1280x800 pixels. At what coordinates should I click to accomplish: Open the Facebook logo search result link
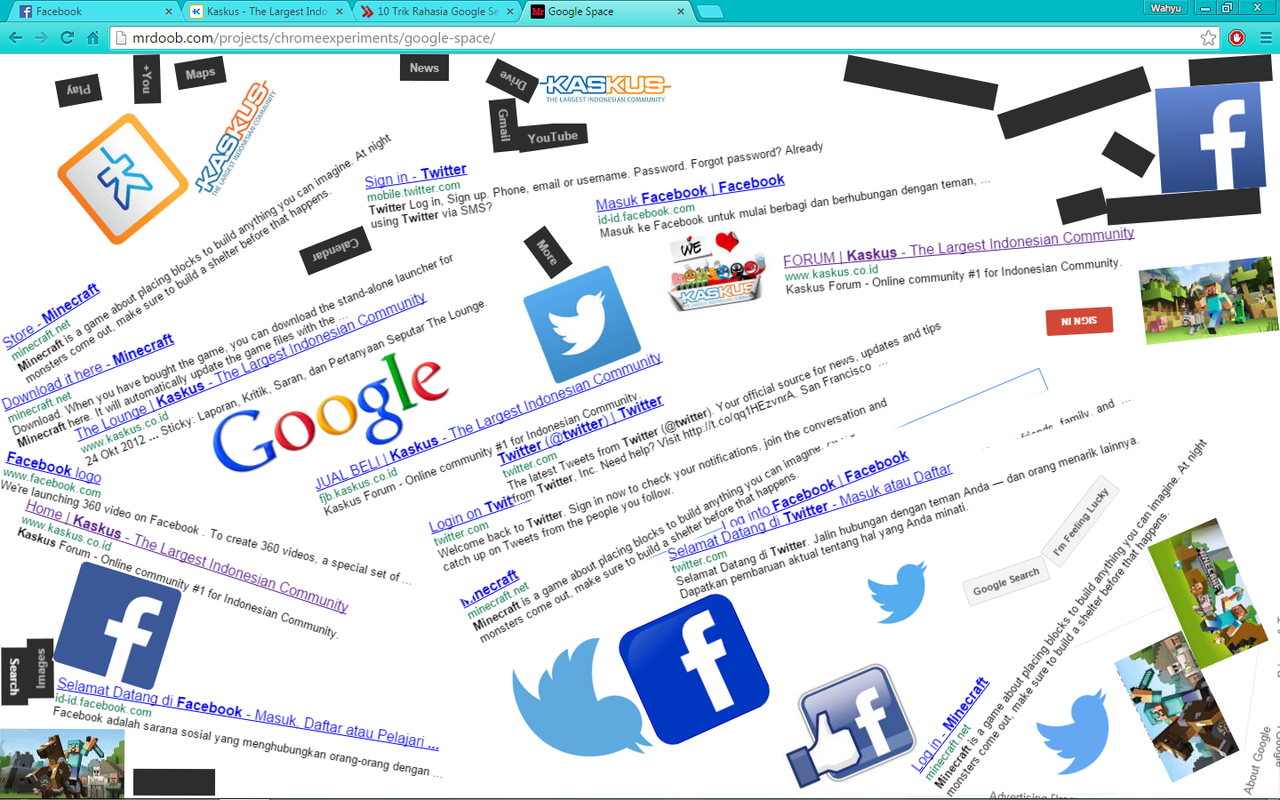click(54, 467)
